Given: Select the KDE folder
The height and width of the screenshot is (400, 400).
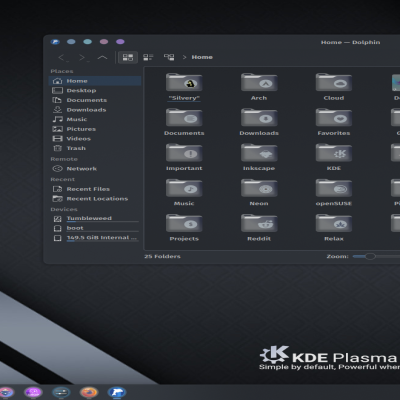Looking at the screenshot, I should [x=334, y=157].
